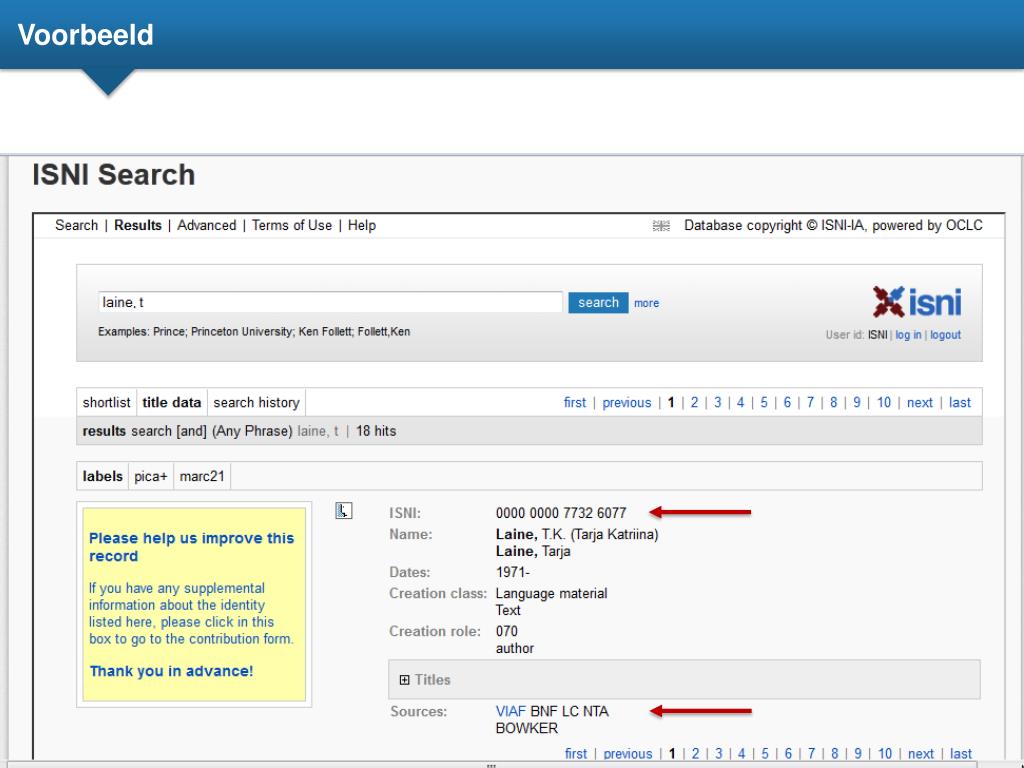Screen dimensions: 1024x768
Task: Go to top pagination page 3
Action: point(717,402)
